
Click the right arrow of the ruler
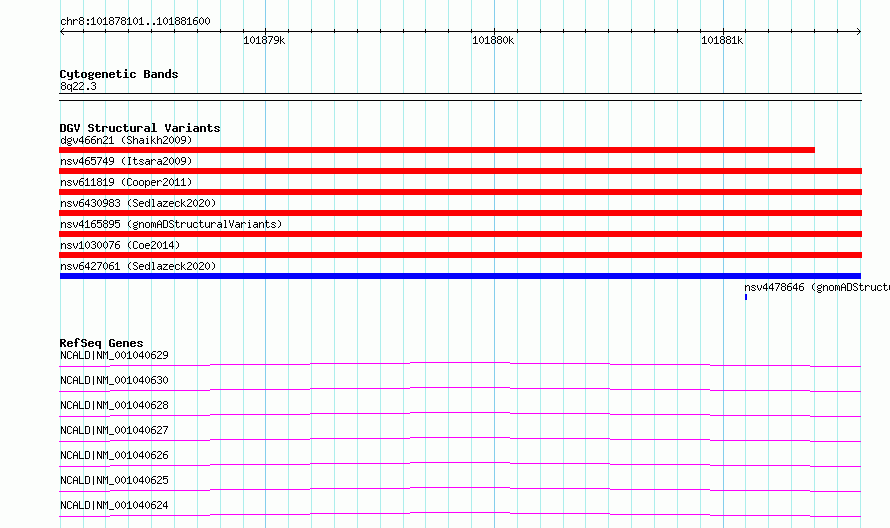click(x=859, y=31)
